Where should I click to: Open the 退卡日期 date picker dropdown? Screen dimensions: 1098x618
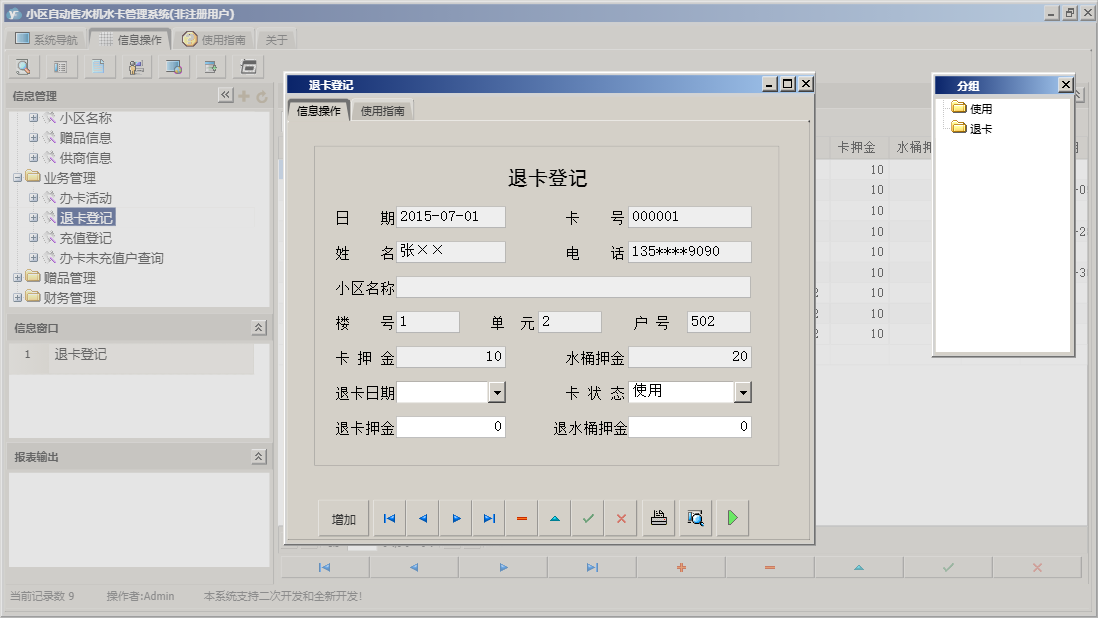(x=497, y=391)
